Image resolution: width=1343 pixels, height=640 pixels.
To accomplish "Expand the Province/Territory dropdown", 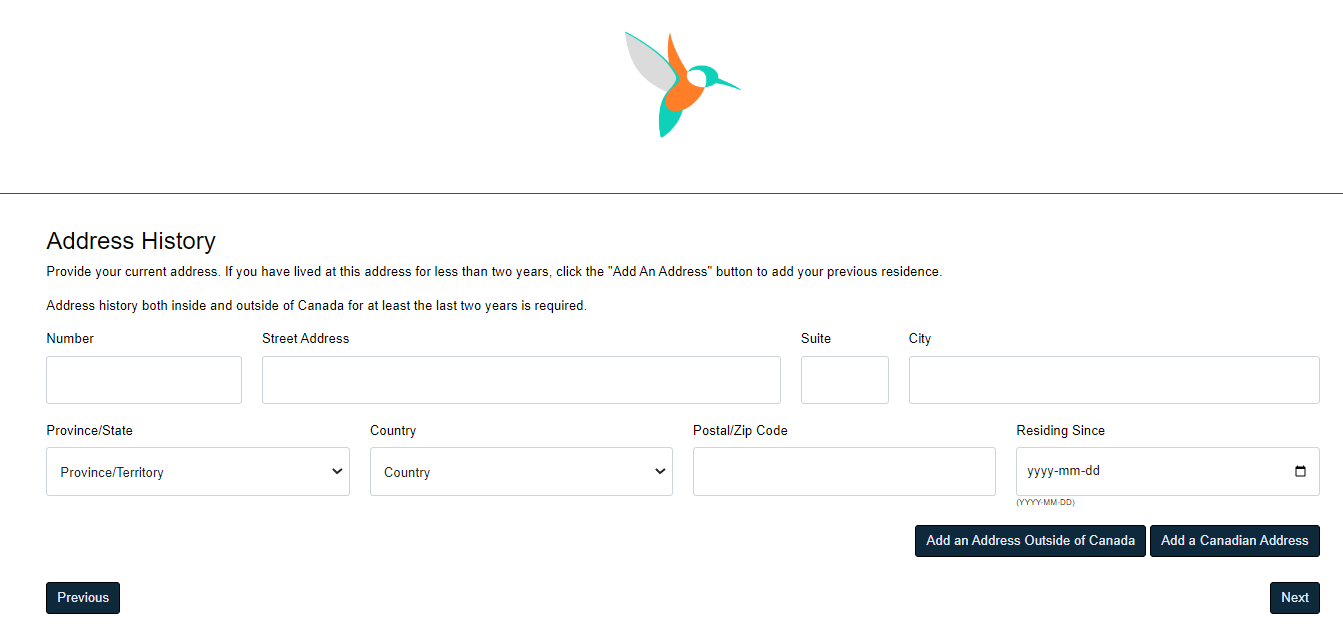I will tap(198, 472).
